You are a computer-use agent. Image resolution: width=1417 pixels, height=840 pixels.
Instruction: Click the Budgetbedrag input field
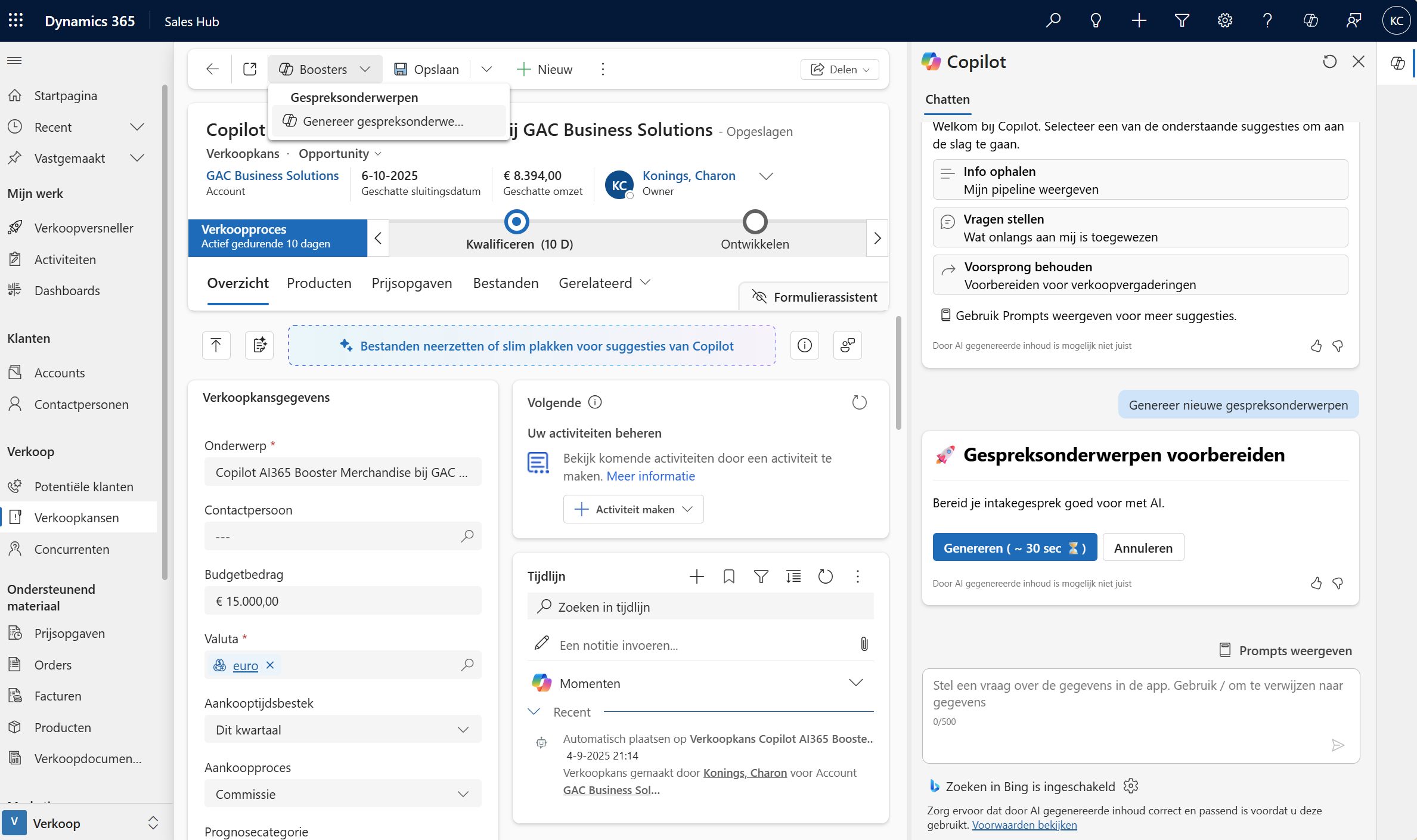342,601
